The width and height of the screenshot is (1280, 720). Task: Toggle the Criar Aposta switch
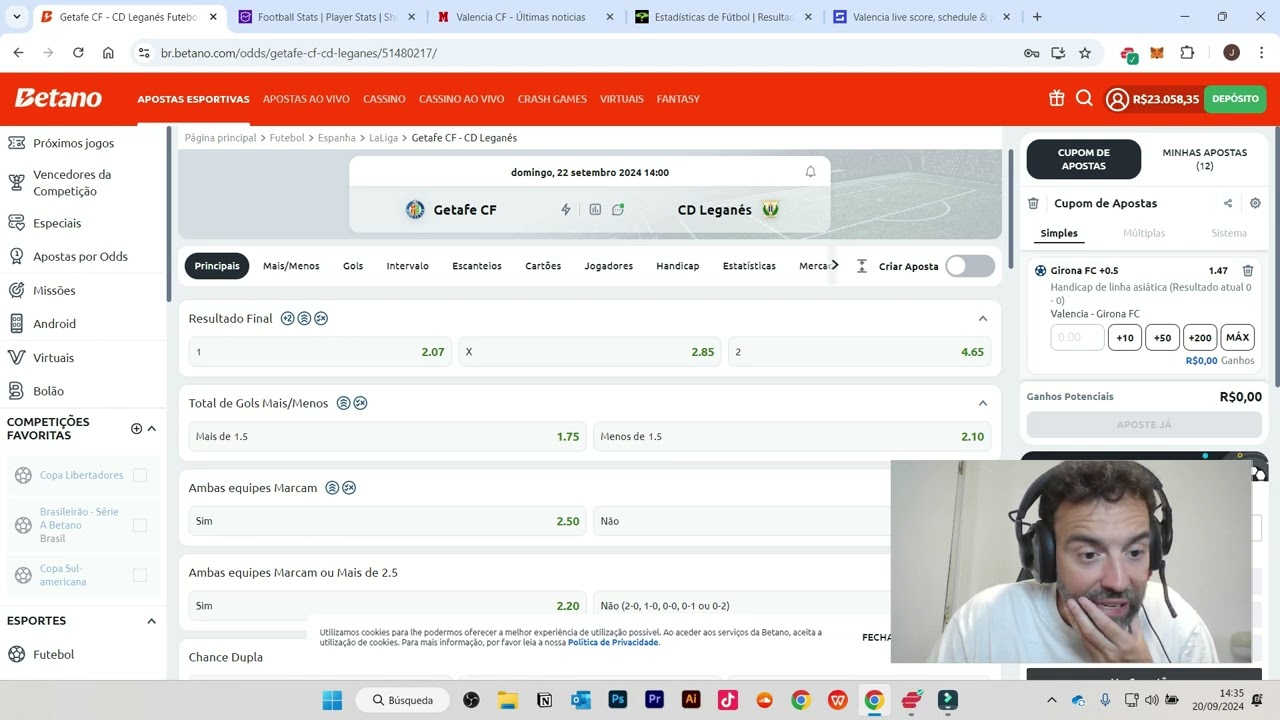[x=970, y=266]
